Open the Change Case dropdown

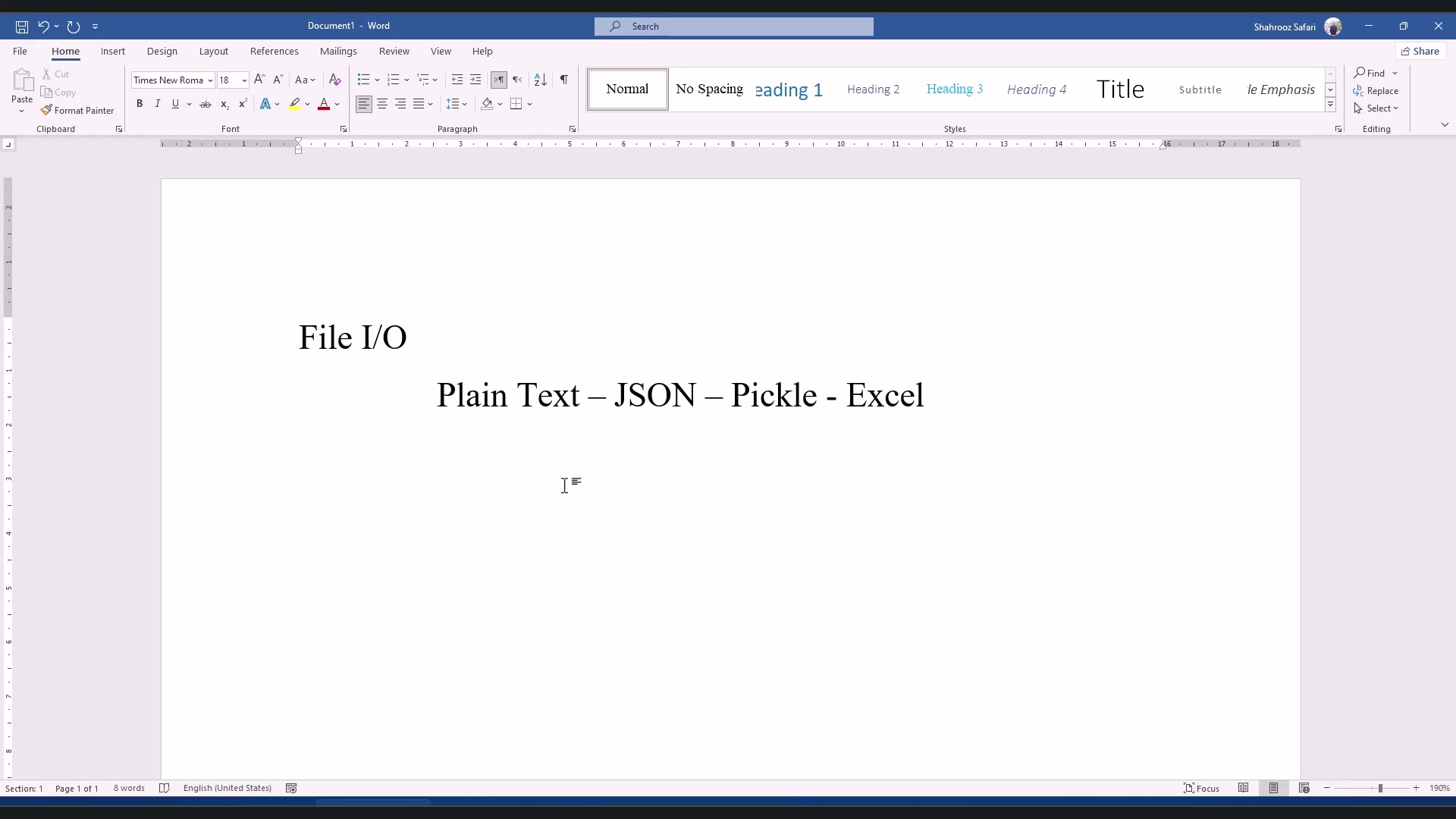click(305, 80)
